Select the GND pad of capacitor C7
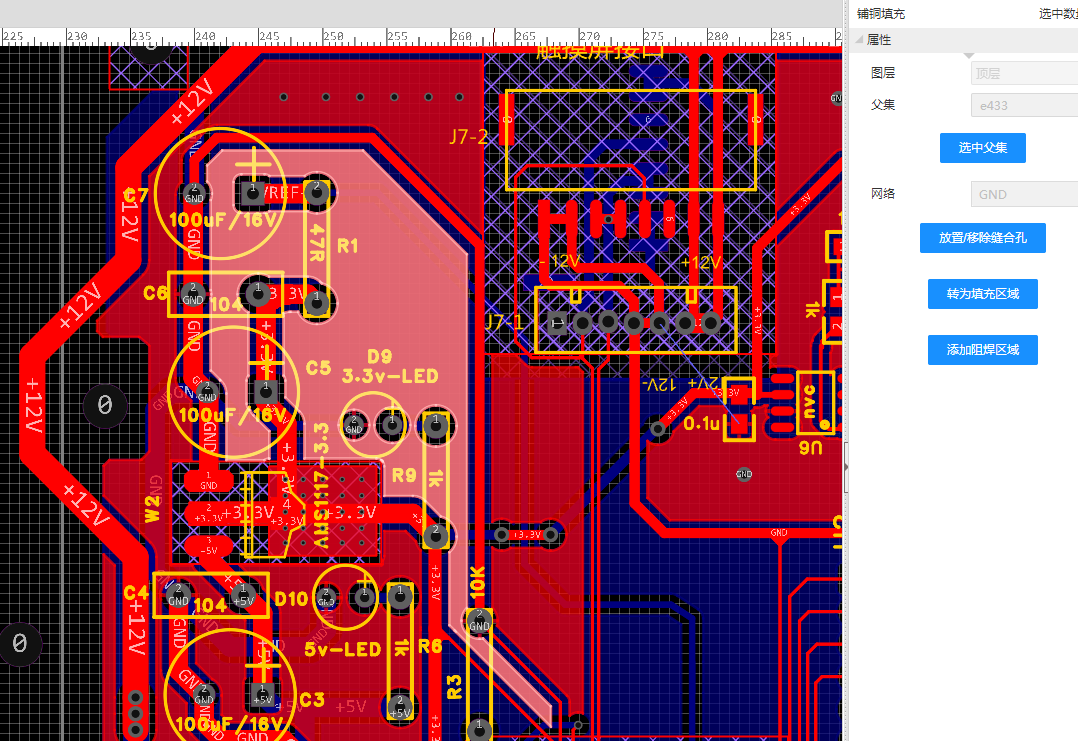 point(194,194)
